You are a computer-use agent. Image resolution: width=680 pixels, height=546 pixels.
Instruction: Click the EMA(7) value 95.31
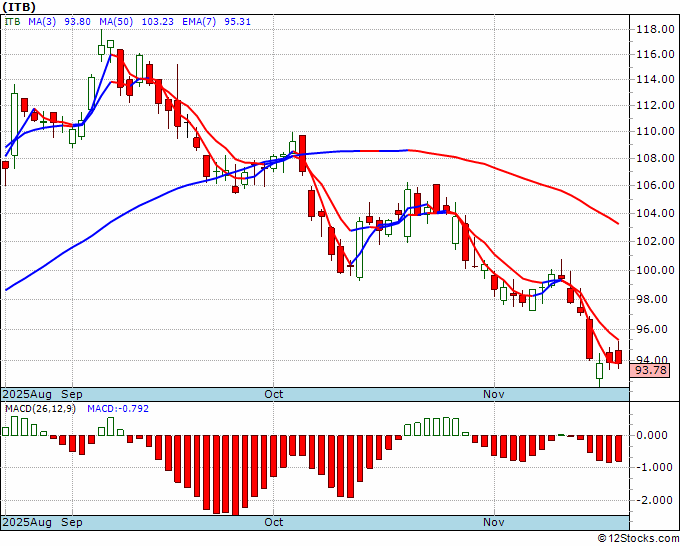tap(237, 22)
